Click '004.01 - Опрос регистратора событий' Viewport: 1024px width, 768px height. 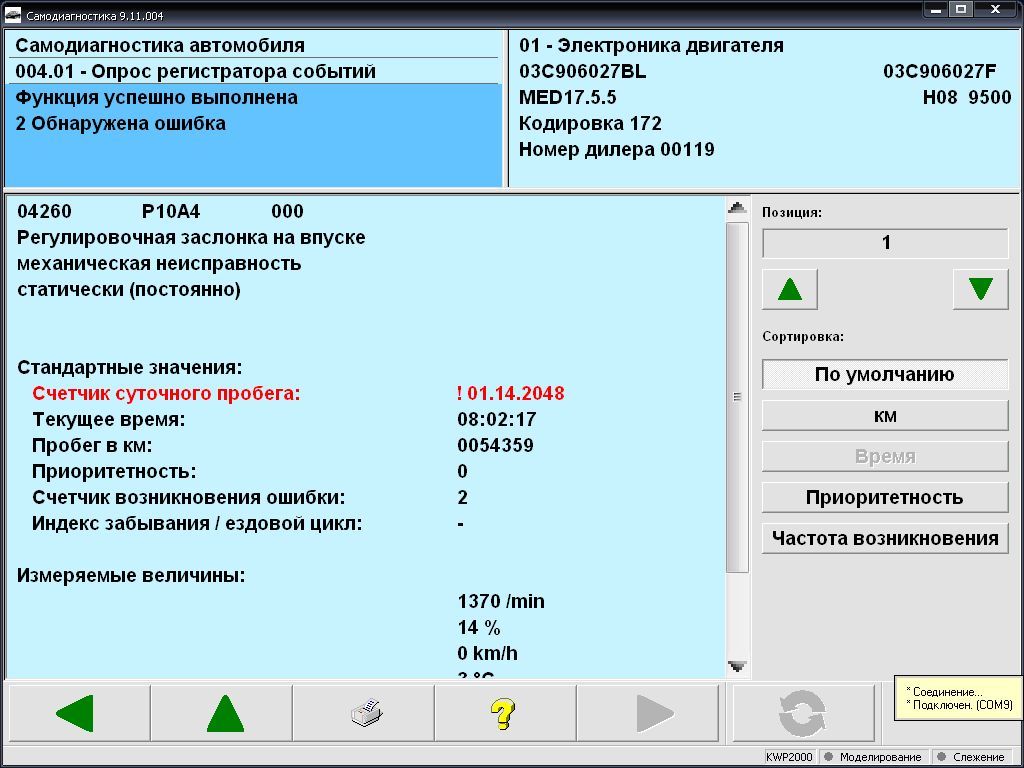click(x=195, y=71)
